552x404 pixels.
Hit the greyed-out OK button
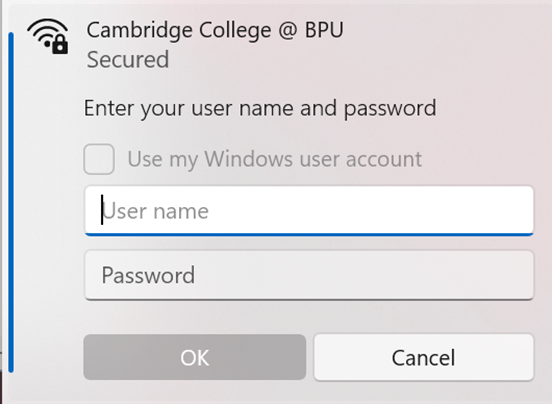coord(195,357)
